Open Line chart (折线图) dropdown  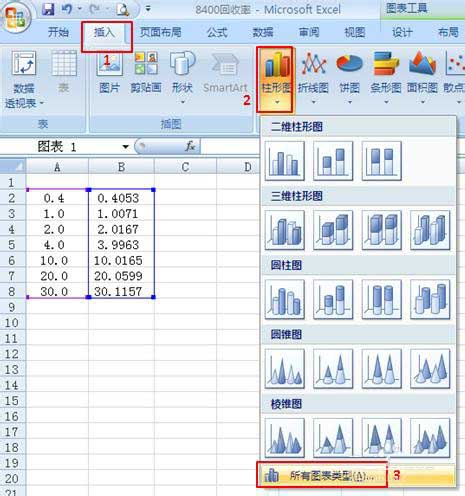[313, 78]
